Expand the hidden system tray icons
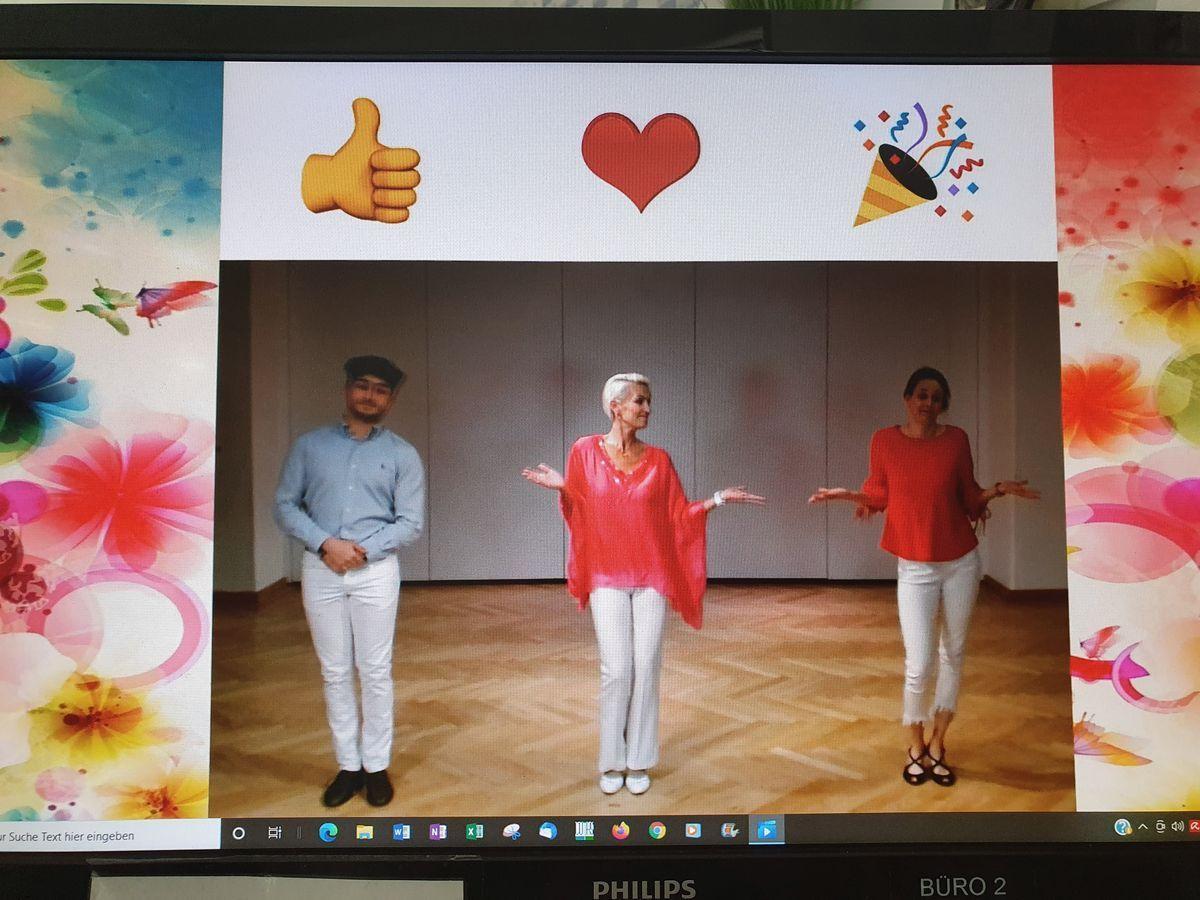This screenshot has height=900, width=1200. 1143,827
